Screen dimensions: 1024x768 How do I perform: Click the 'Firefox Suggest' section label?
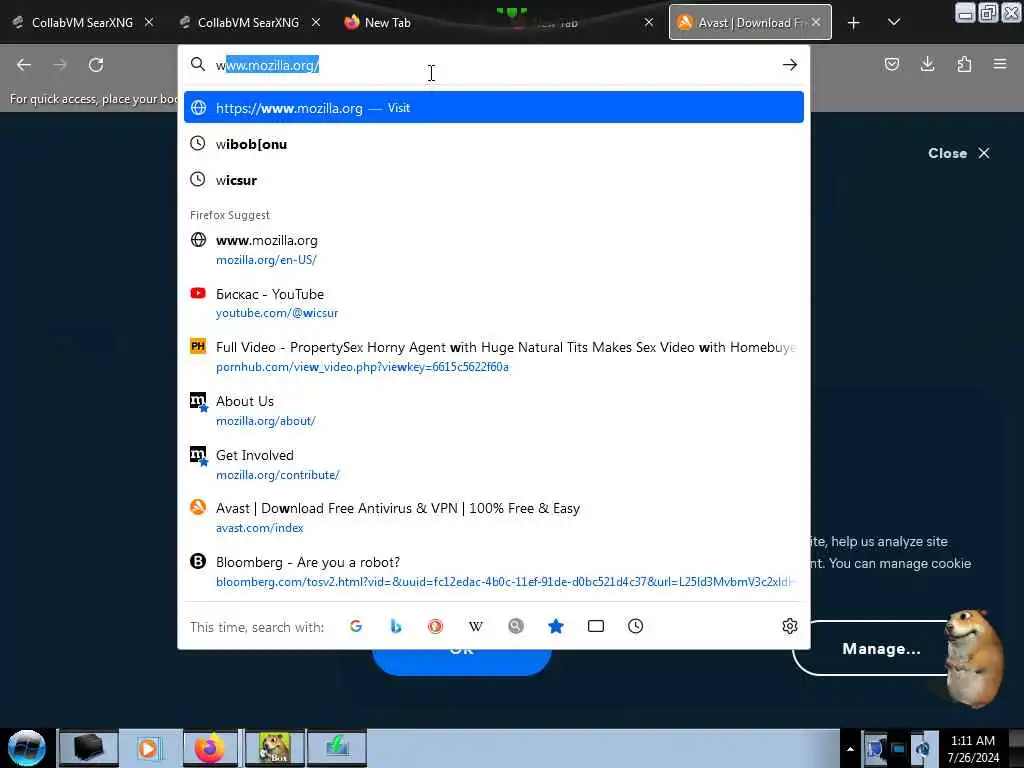(x=229, y=215)
